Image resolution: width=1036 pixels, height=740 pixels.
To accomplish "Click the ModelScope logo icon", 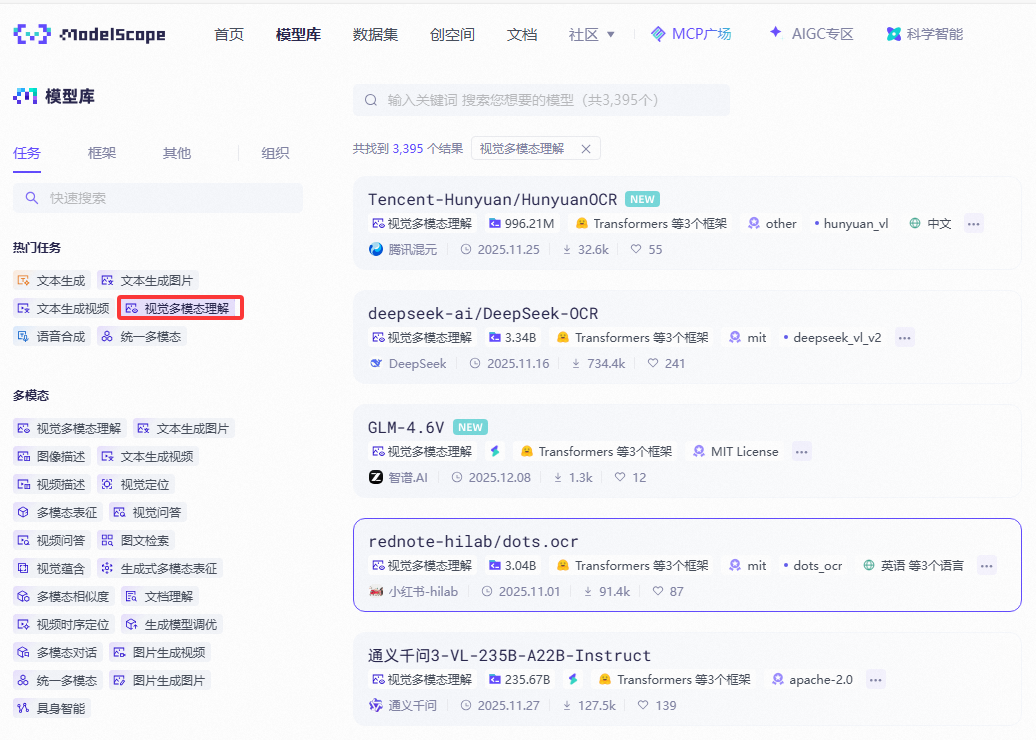I will pyautogui.click(x=32, y=34).
